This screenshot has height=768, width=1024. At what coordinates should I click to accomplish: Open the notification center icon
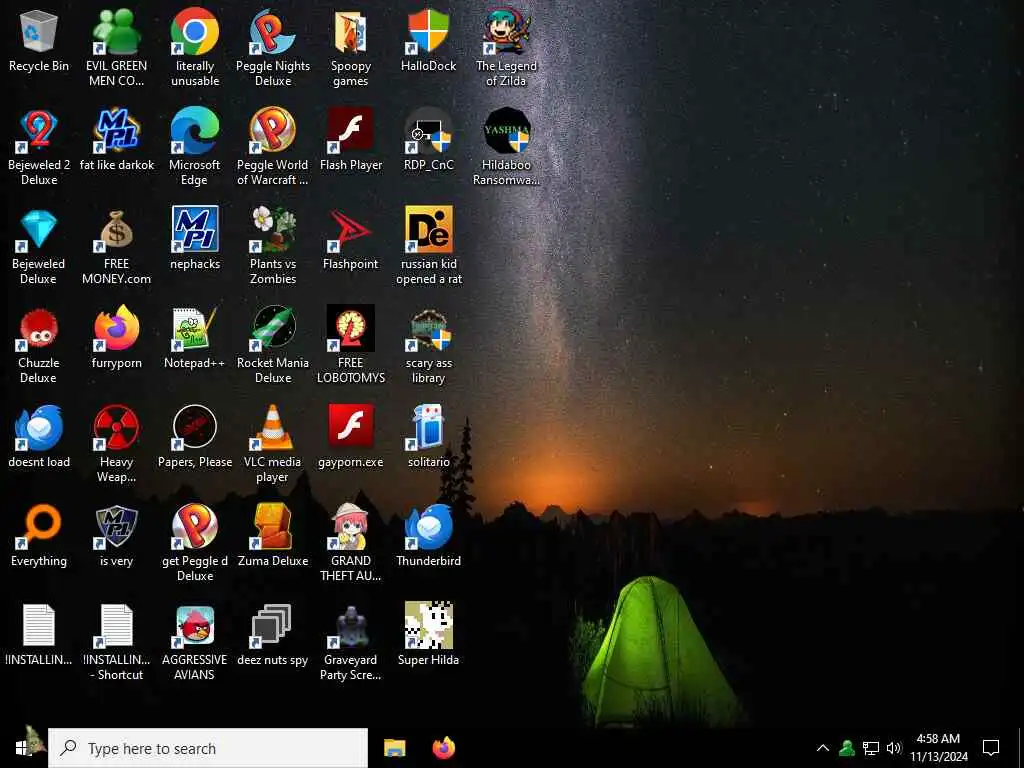click(991, 748)
